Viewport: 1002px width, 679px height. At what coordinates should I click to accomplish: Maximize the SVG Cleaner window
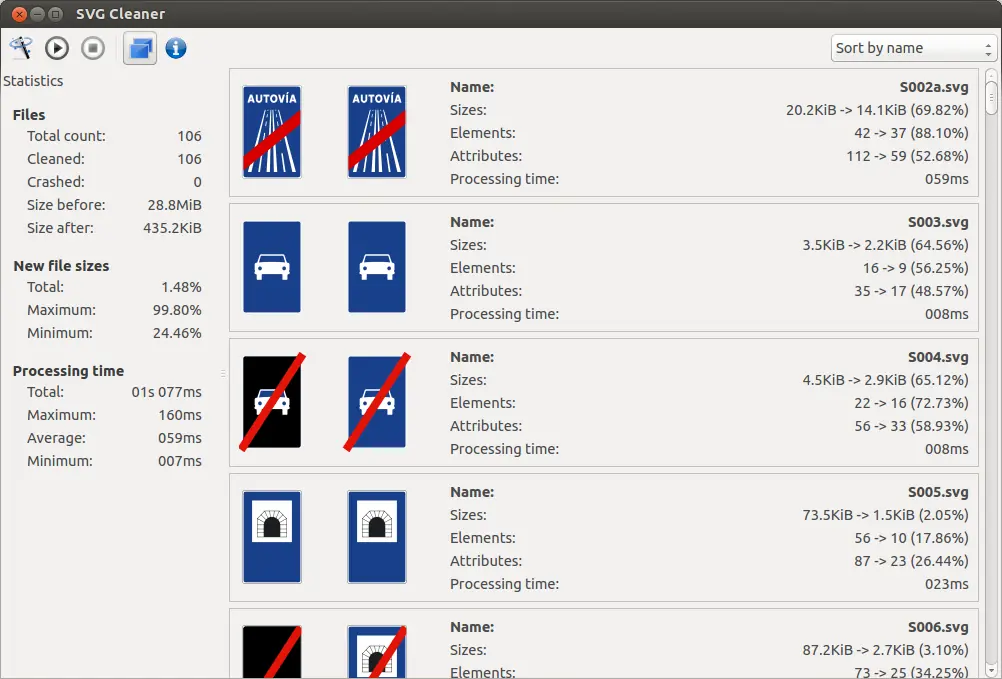pyautogui.click(x=56, y=13)
